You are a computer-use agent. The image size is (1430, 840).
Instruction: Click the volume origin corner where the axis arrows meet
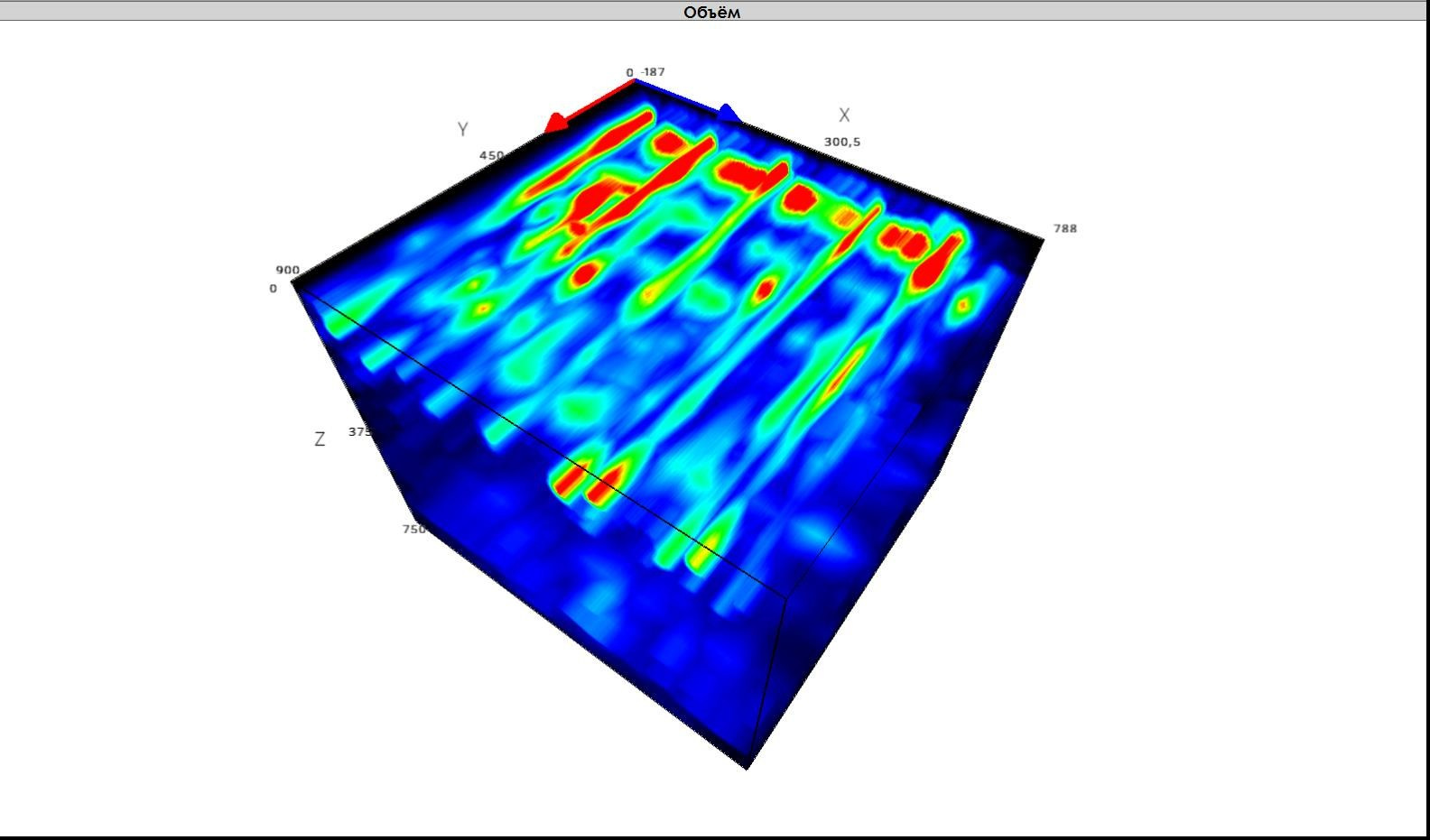click(x=636, y=80)
